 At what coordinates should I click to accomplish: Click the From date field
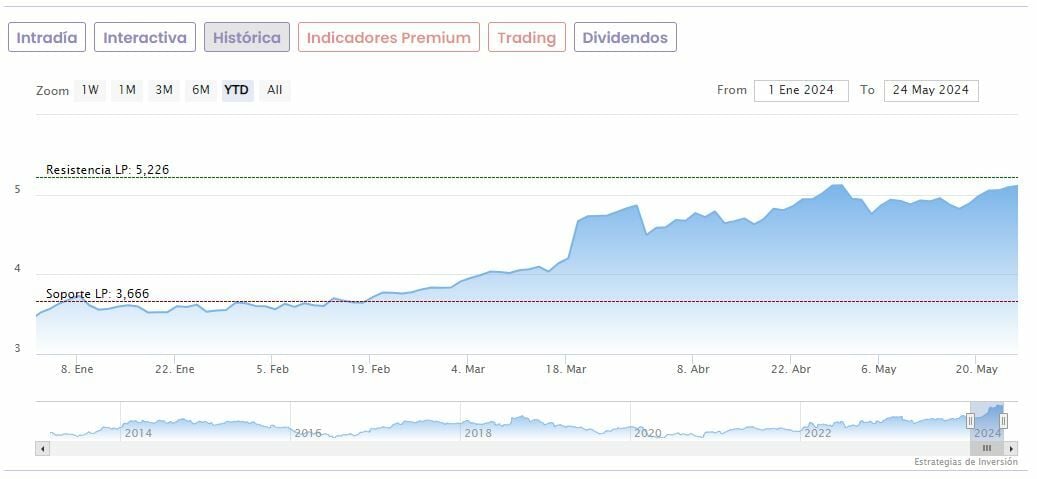[x=801, y=90]
